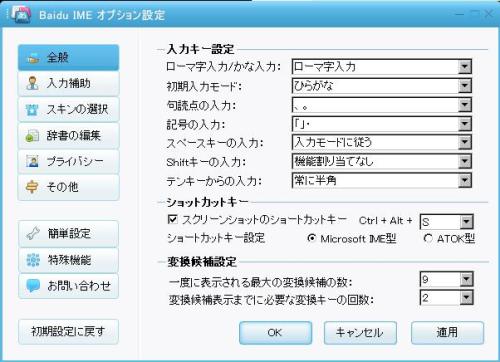
Task: Open the ローマ字入力/かな入力 dropdown
Action: click(x=382, y=67)
